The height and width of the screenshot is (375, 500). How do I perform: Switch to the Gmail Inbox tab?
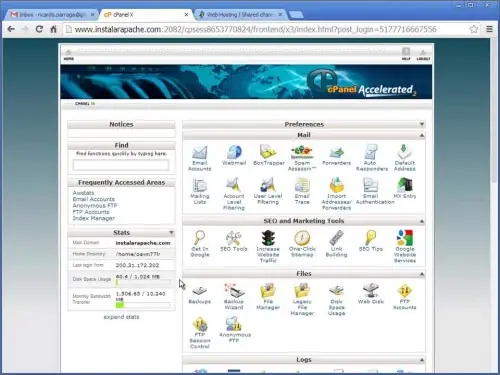point(52,15)
